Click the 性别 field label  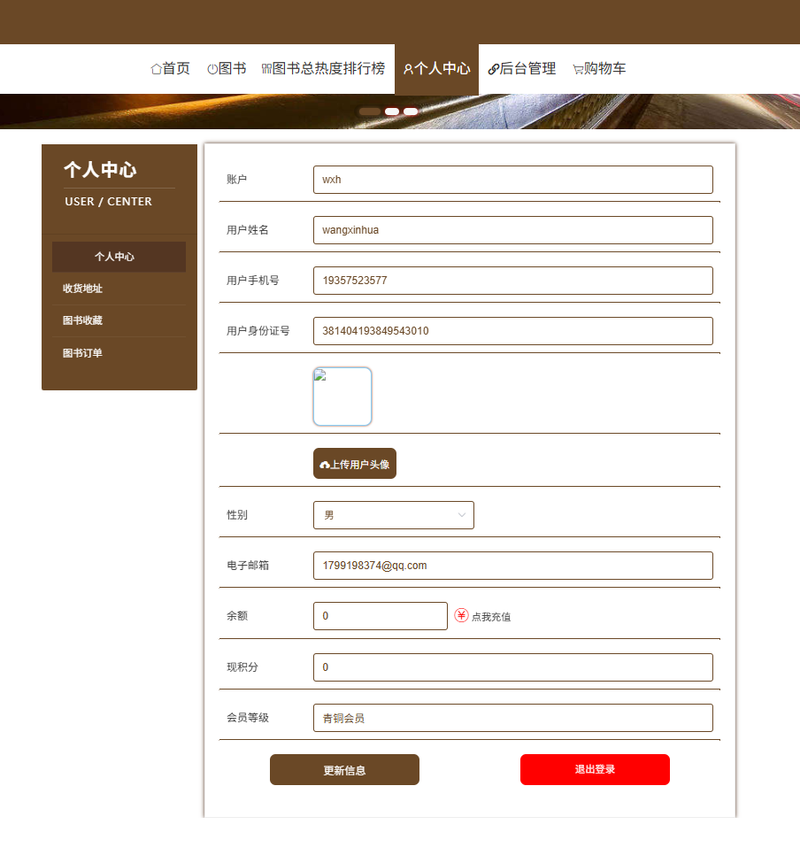pyautogui.click(x=237, y=515)
